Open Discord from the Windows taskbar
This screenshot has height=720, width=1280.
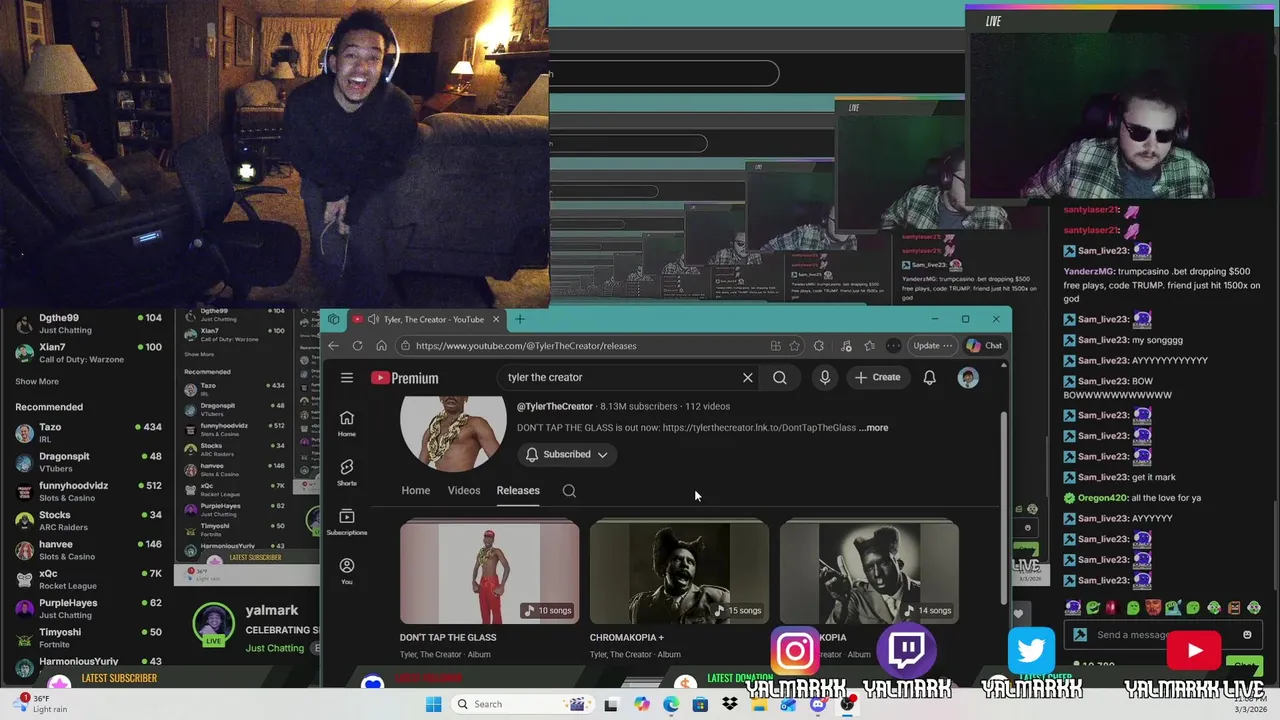pos(818,704)
